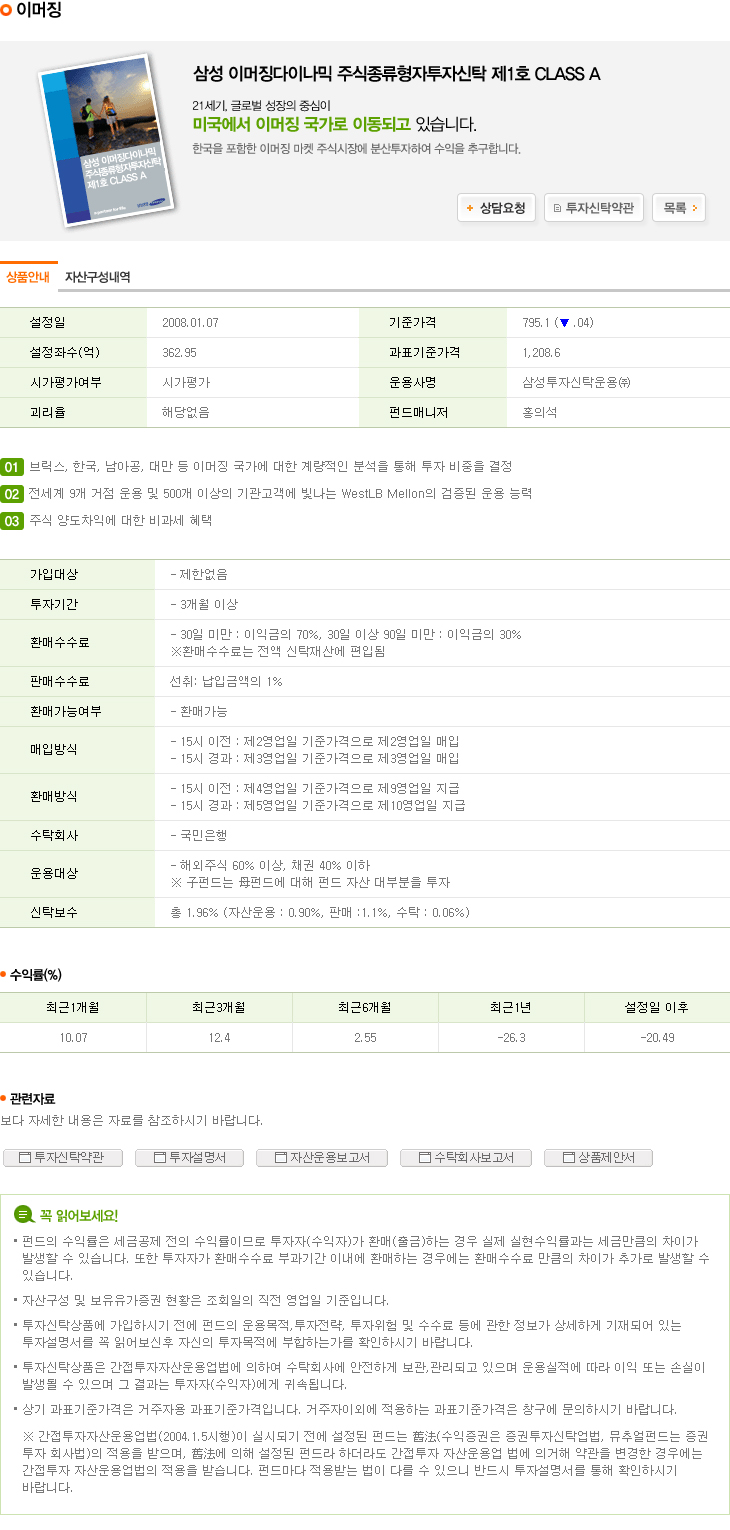Click the orange circle icon beside 이머징
The image size is (730, 1530).
[x=7, y=10]
